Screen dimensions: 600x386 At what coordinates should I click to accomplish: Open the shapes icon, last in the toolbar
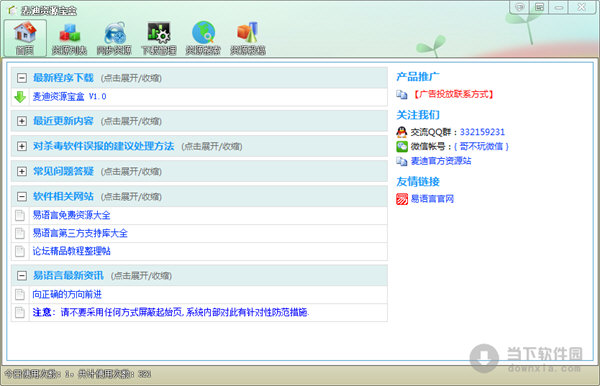248,38
